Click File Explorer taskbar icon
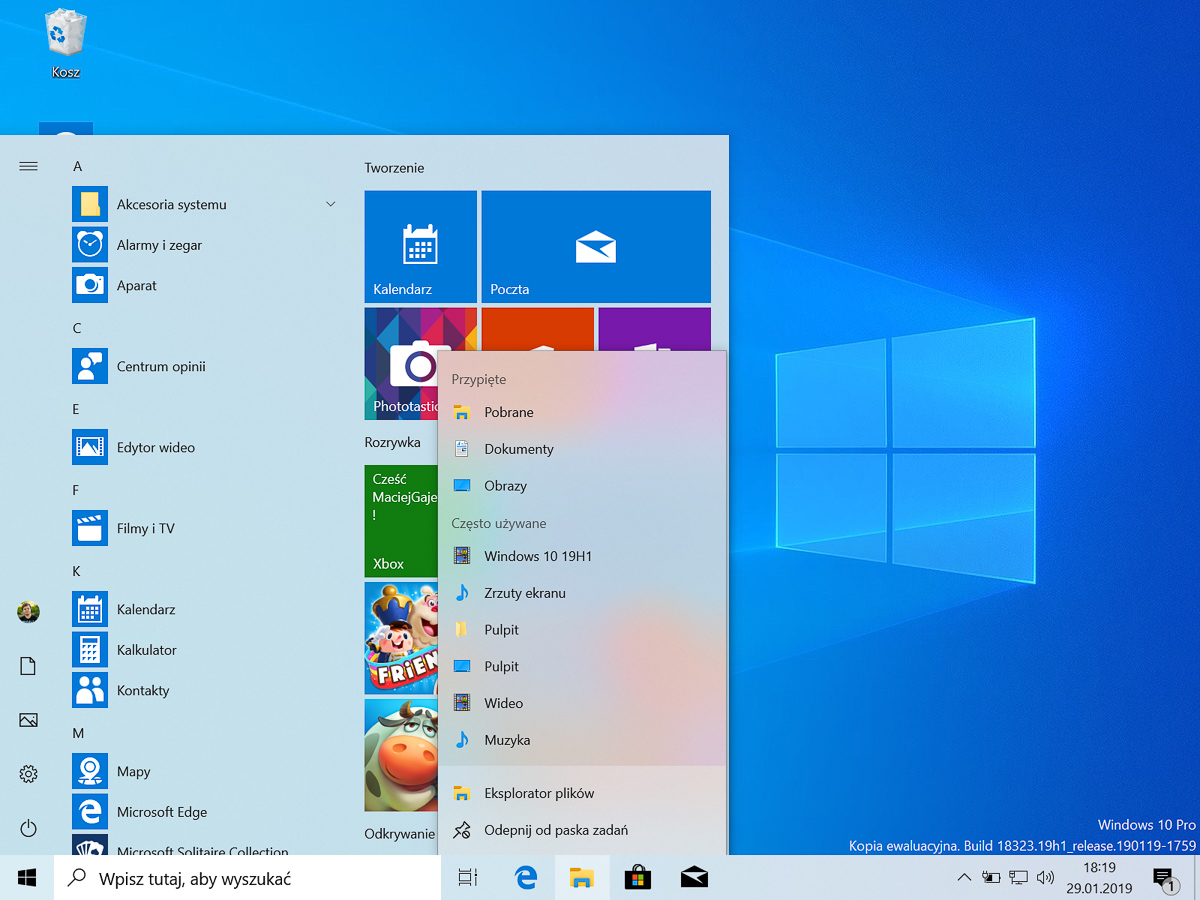Viewport: 1200px width, 900px height. click(x=582, y=878)
